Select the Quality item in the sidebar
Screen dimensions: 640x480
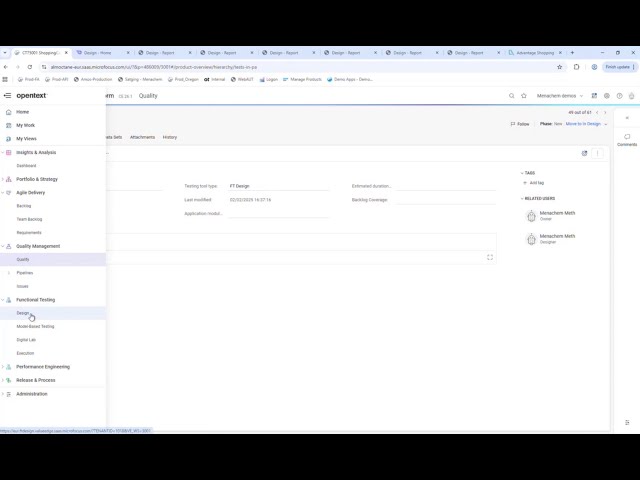[53, 260]
